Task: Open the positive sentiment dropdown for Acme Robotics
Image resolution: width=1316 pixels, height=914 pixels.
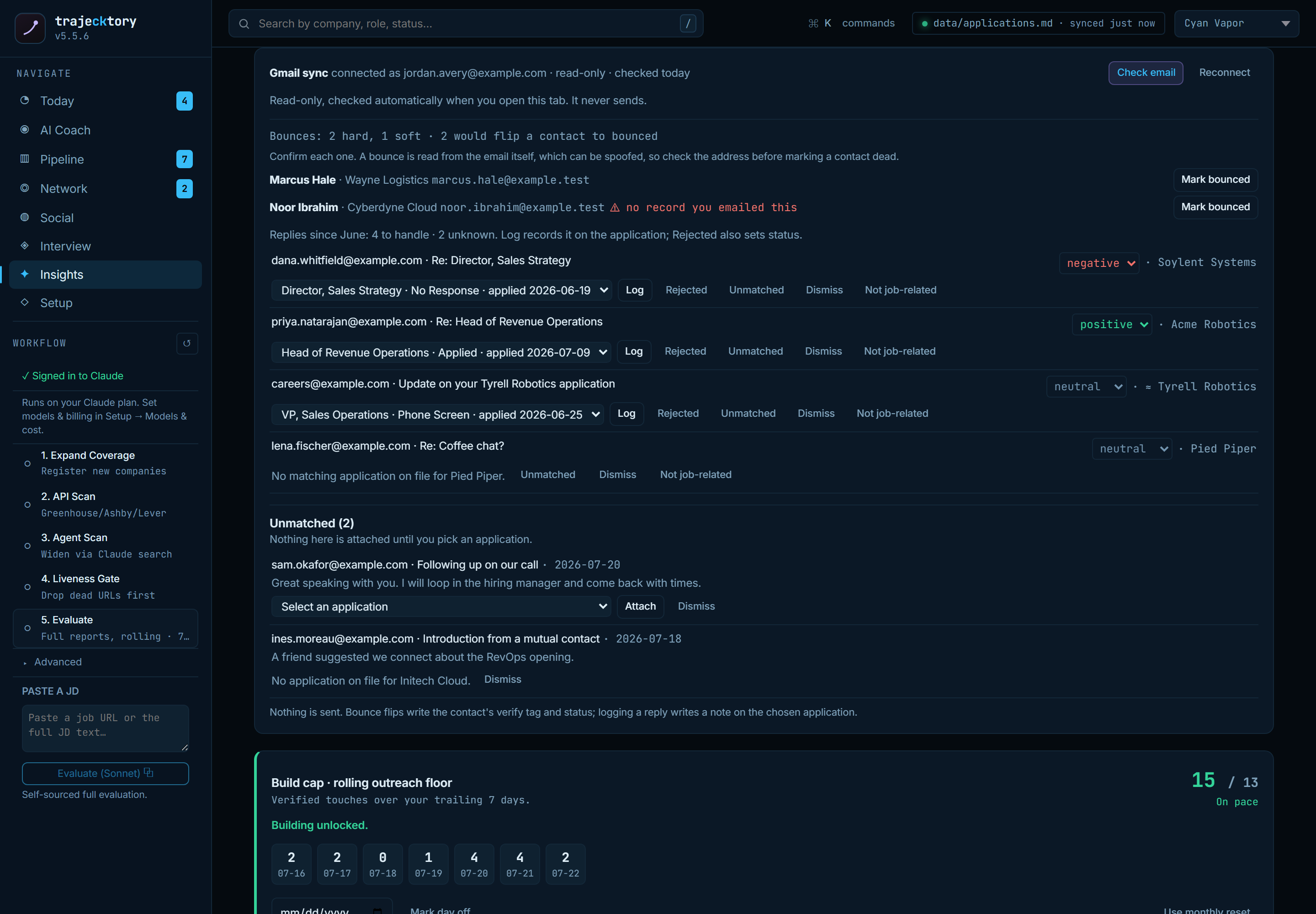Action: pos(1112,324)
